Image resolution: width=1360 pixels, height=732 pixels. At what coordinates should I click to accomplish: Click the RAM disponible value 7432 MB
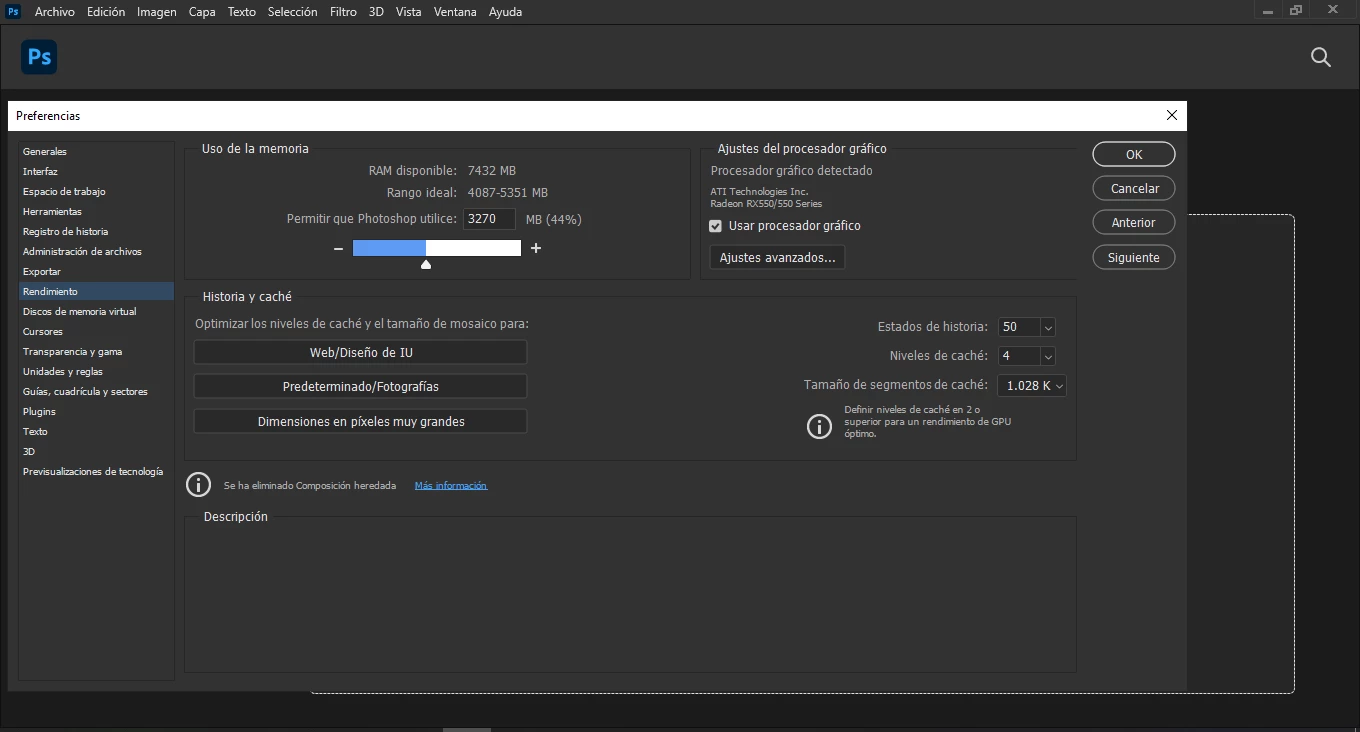point(492,171)
